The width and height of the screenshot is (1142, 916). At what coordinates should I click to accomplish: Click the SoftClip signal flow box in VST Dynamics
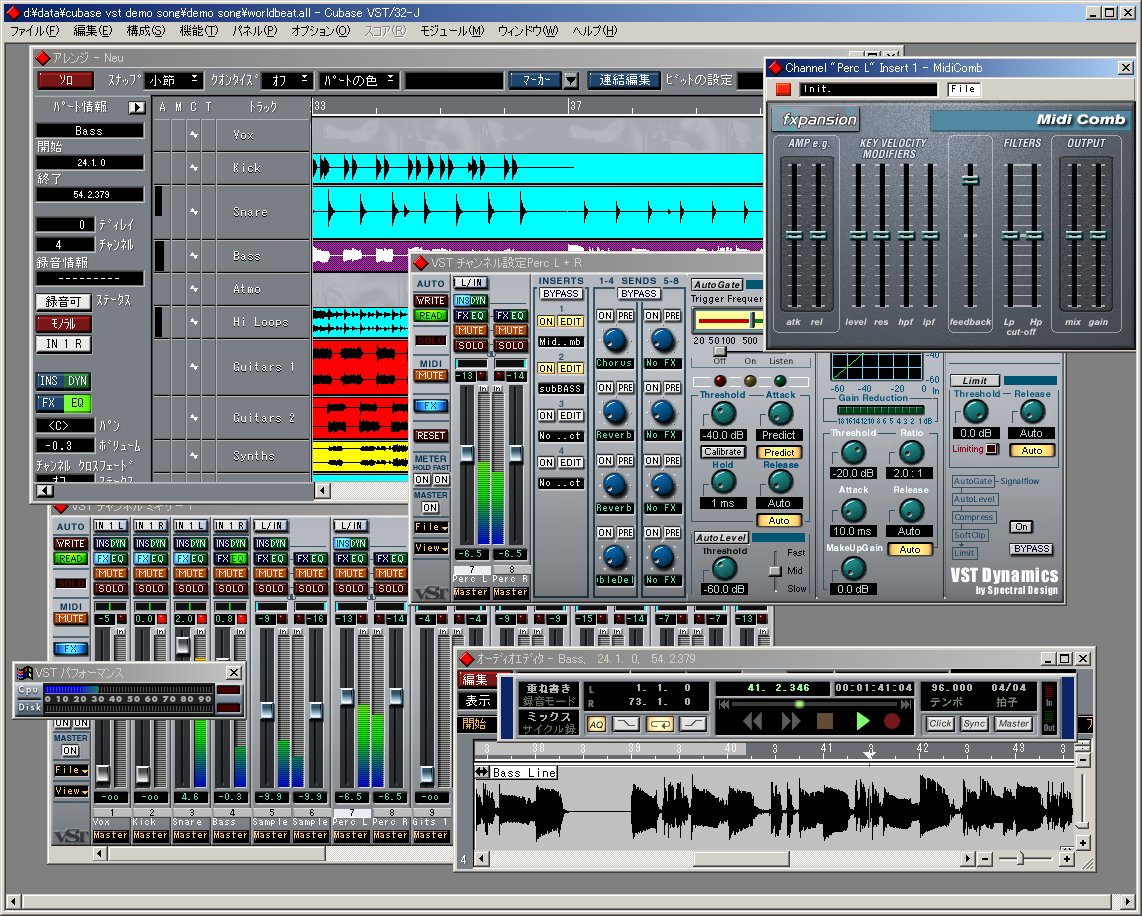pyautogui.click(x=969, y=535)
